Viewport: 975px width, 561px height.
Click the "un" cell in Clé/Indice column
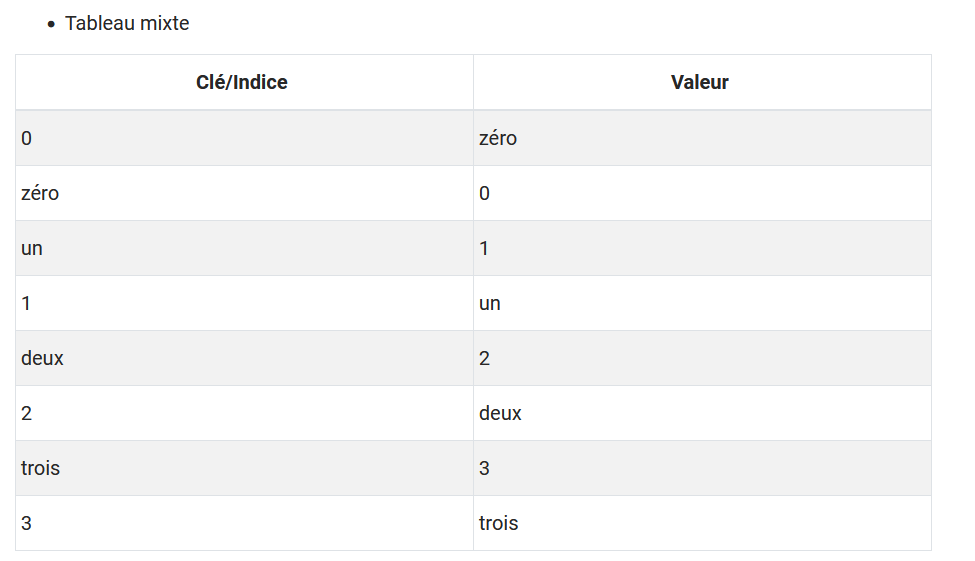(x=32, y=248)
